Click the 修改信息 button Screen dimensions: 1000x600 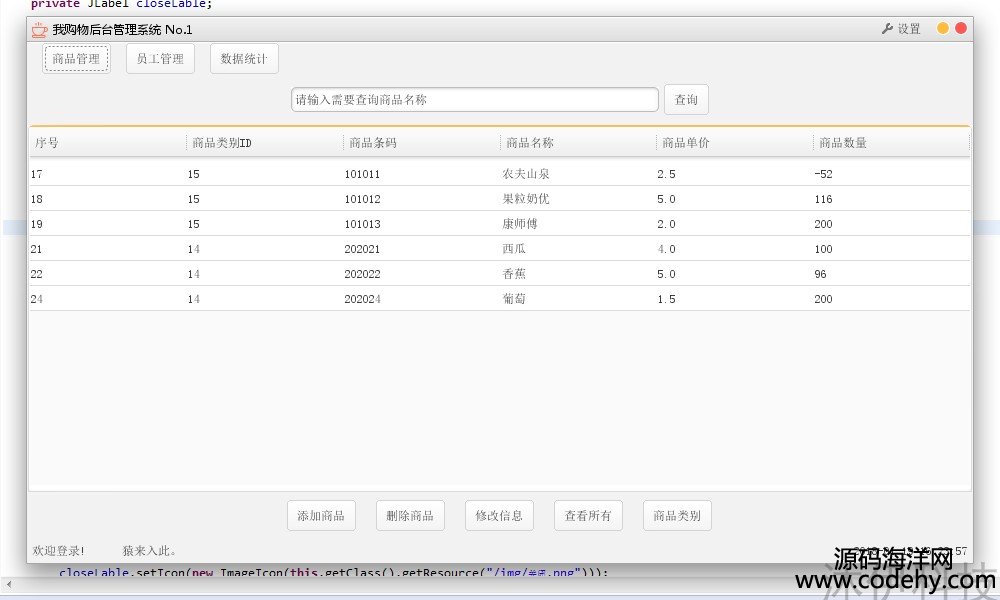pos(499,515)
